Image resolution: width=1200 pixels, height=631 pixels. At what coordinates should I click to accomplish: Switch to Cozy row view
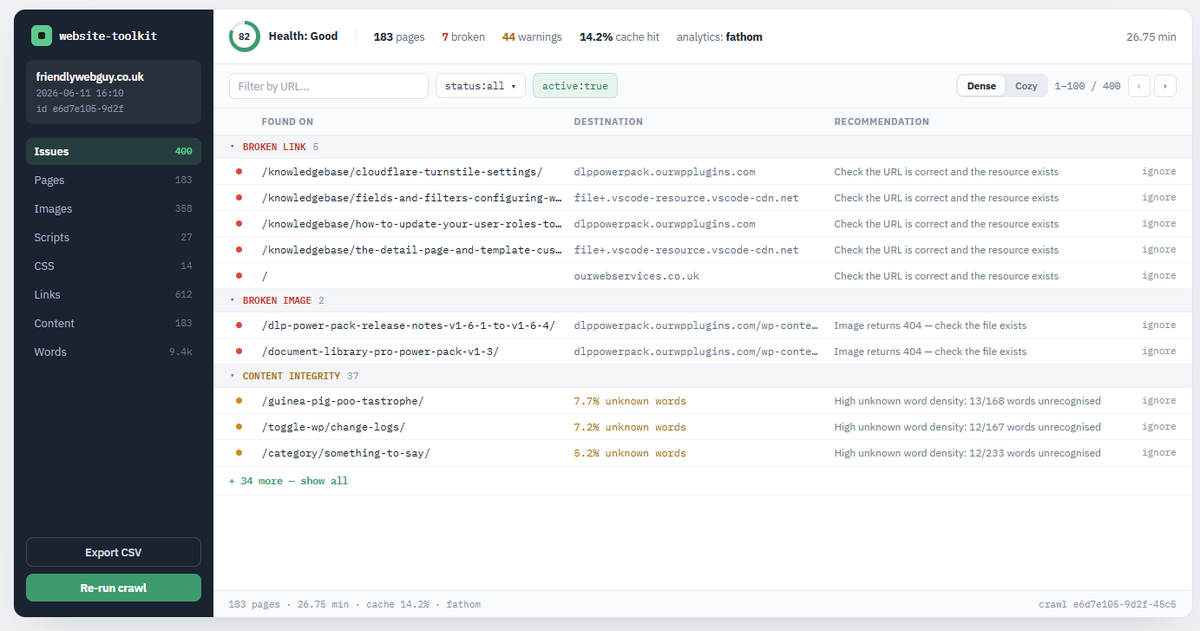click(1026, 86)
